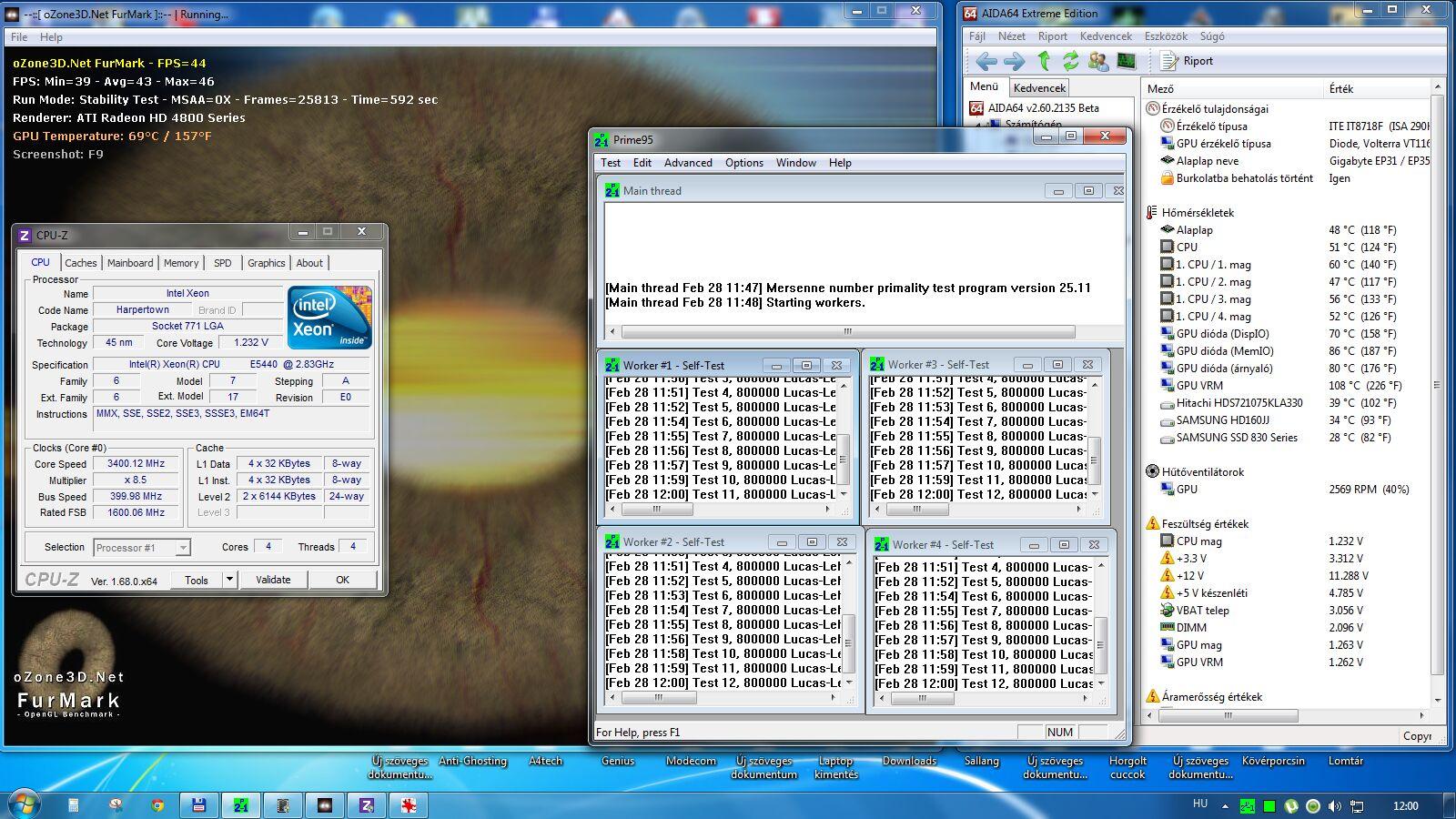
Task: Open AIDA64 Fájl menu
Action: point(977,36)
